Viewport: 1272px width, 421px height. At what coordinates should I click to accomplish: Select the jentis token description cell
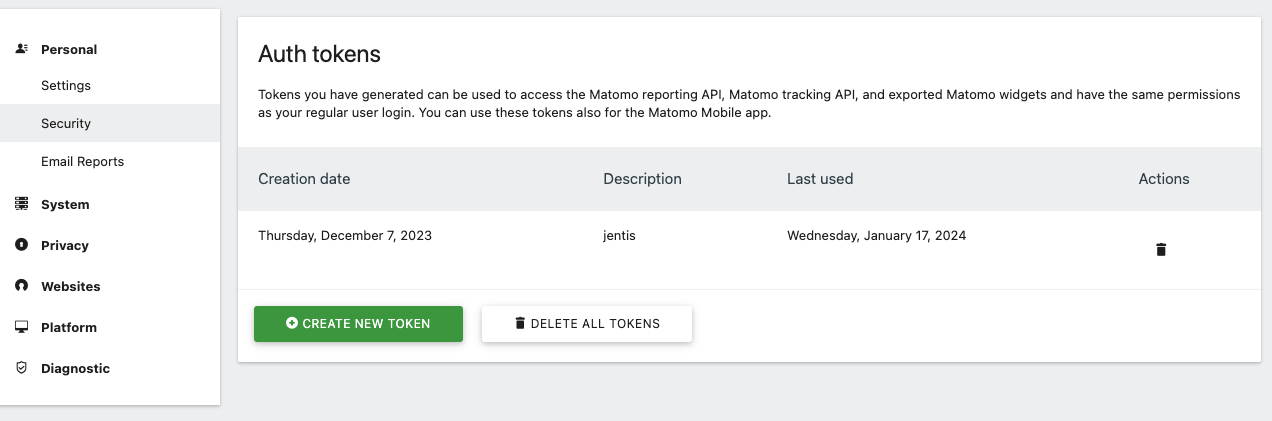point(622,236)
